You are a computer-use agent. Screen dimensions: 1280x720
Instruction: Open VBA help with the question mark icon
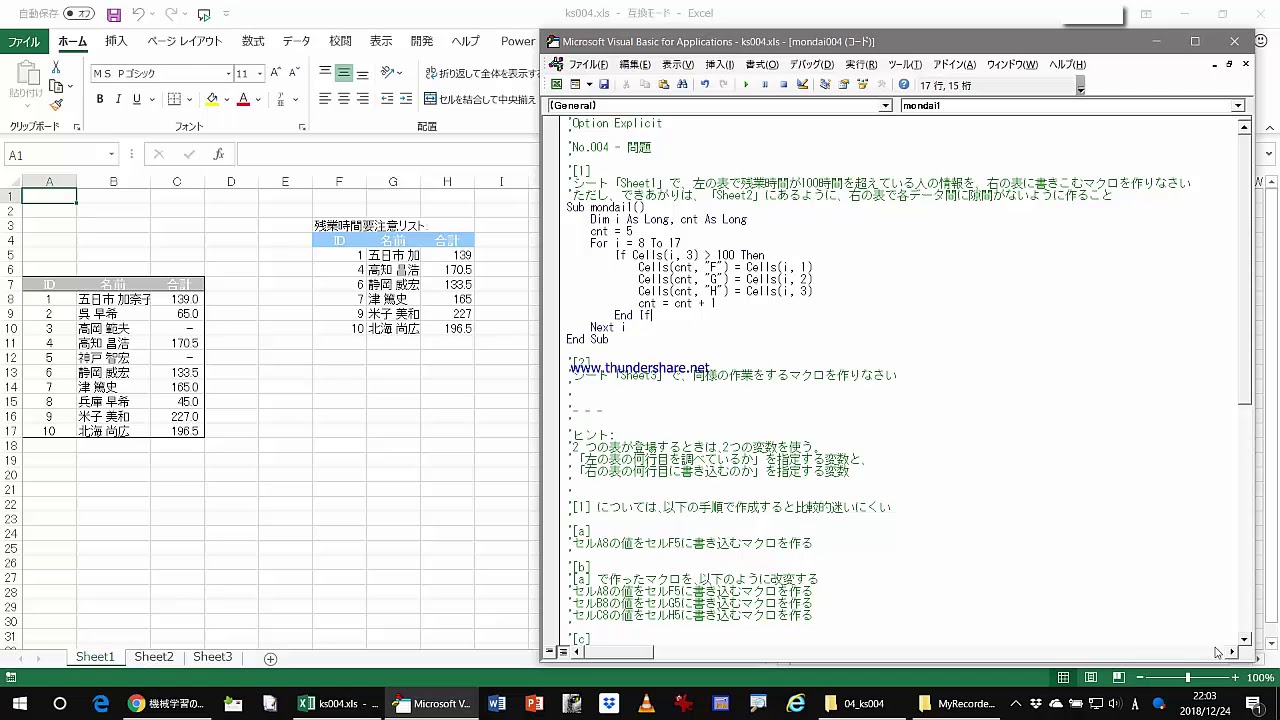click(x=904, y=85)
